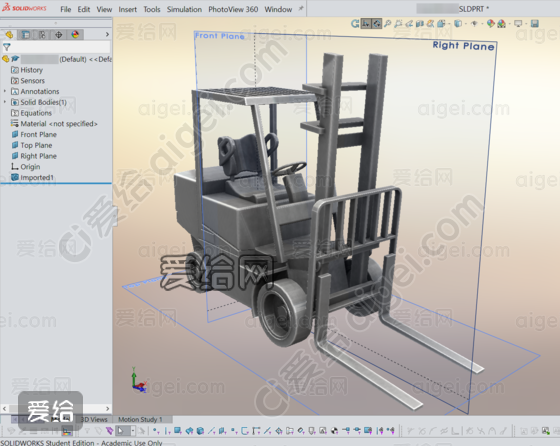This screenshot has height=446, width=560.
Task: Expand the Annotations tree node
Action: point(5,91)
